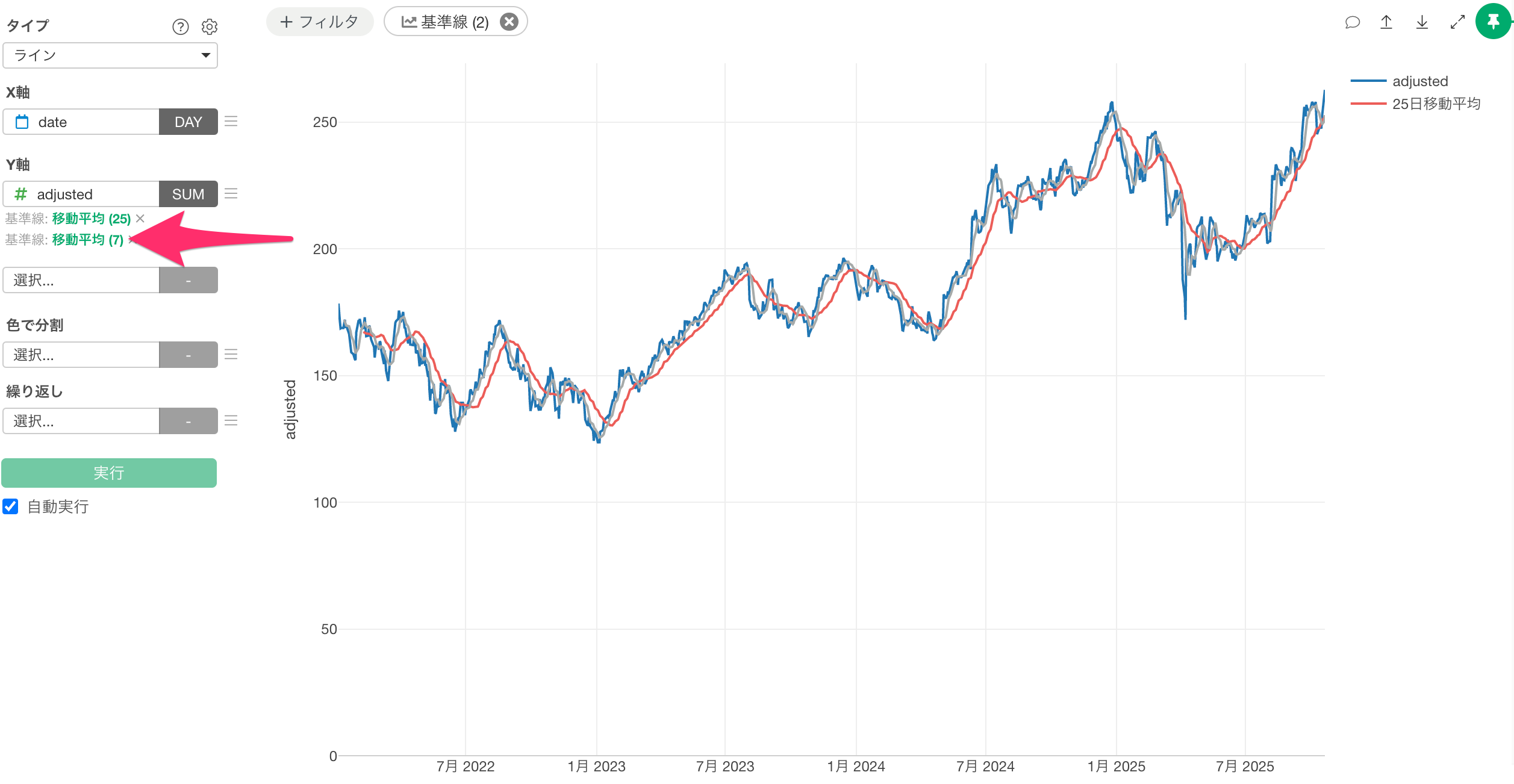Click the export upload arrow icon
The height and width of the screenshot is (784, 1514).
[x=1386, y=22]
